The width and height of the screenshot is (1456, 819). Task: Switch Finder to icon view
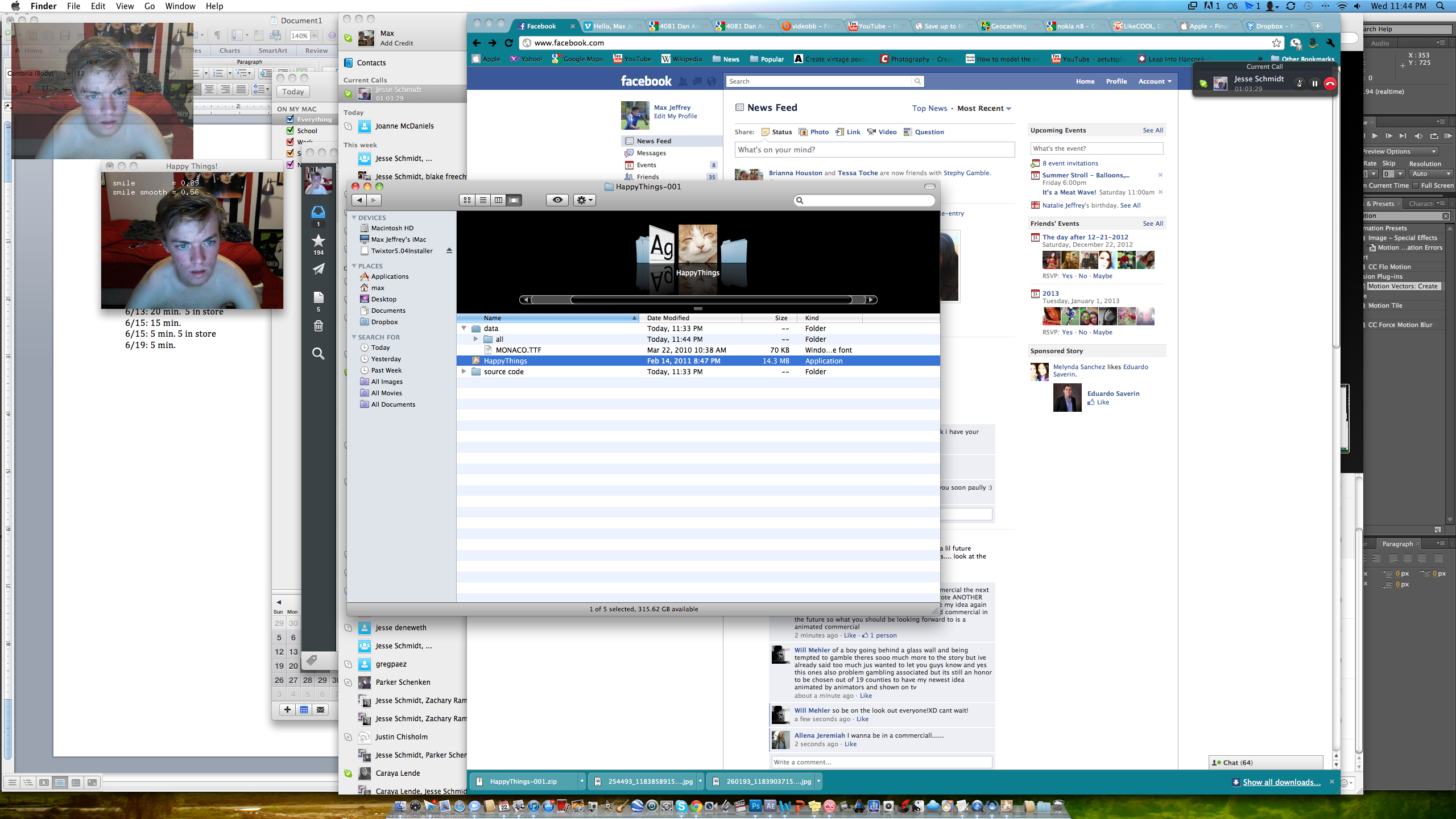[x=467, y=200]
